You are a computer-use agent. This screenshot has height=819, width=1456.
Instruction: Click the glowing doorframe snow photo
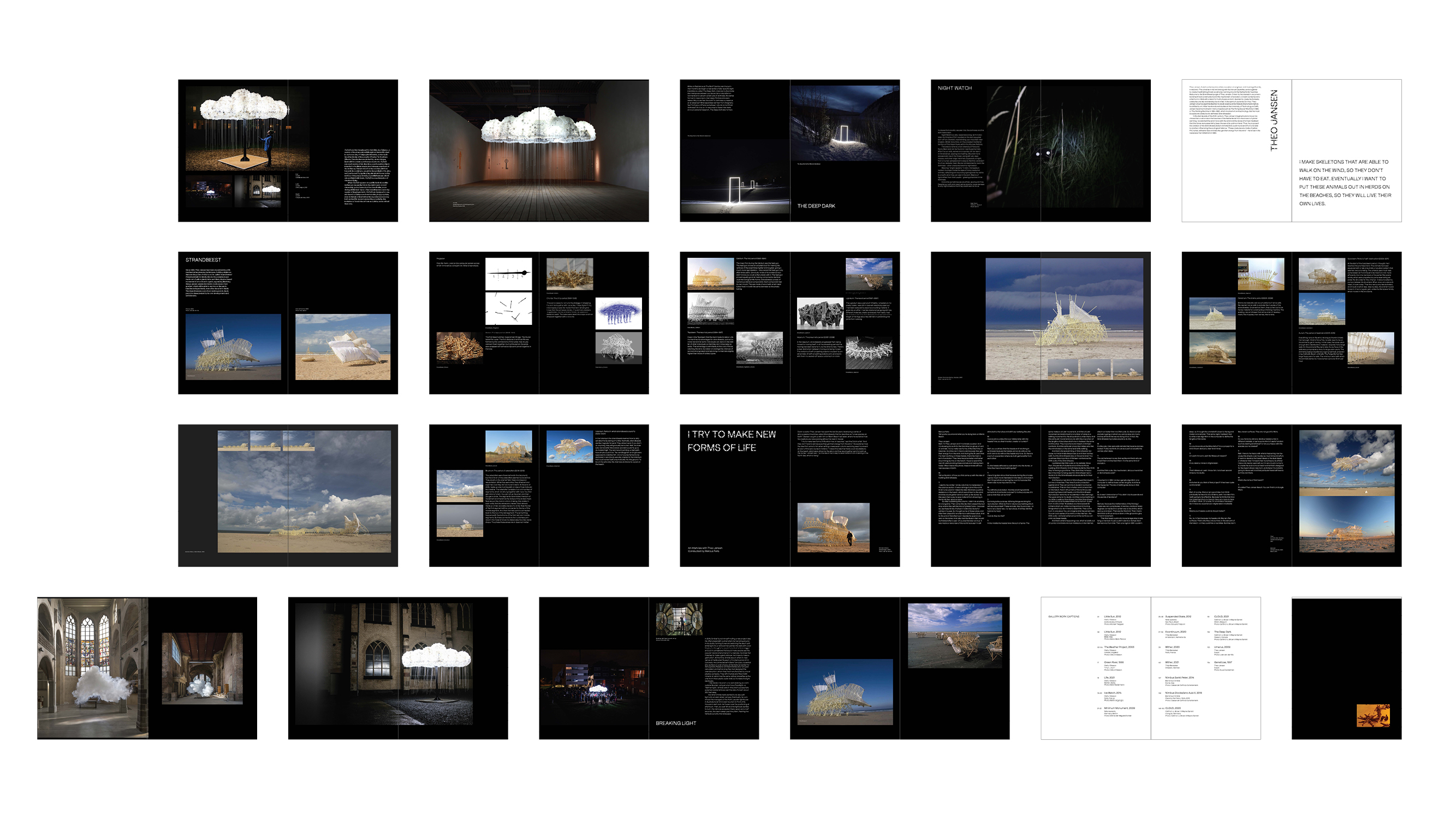click(x=845, y=124)
